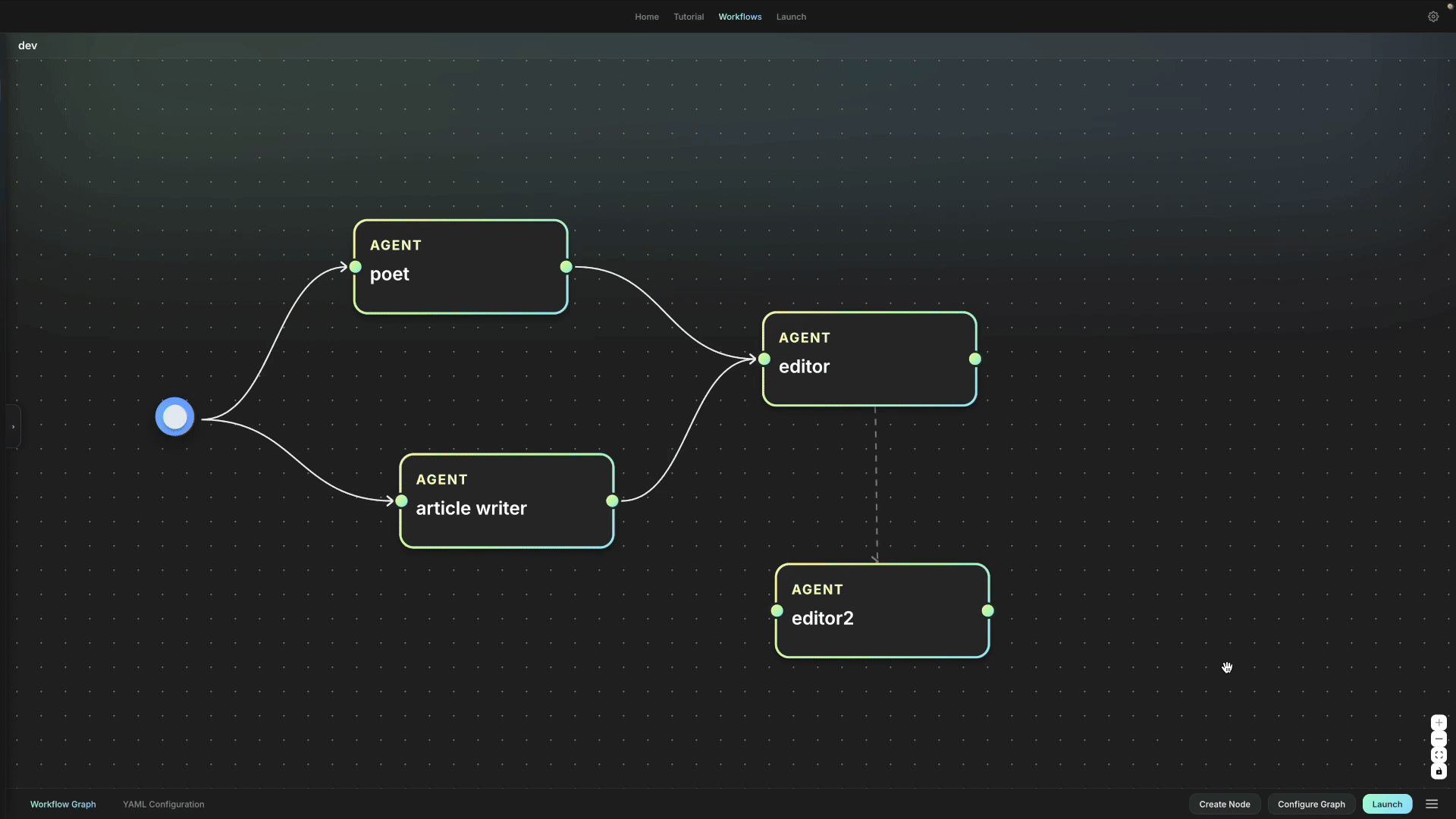Select the Workflow Graph tab
Screen dimensions: 1456x819
point(63,805)
